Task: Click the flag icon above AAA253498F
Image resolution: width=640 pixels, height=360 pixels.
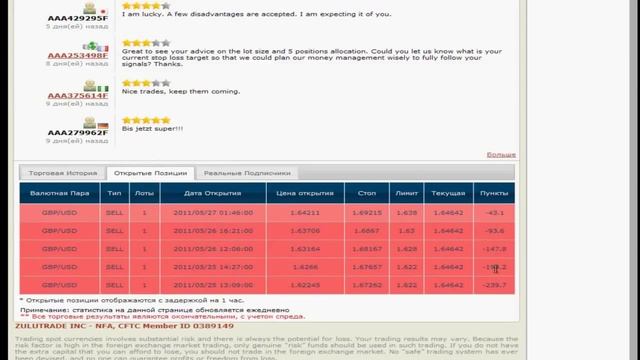Action: (103, 49)
